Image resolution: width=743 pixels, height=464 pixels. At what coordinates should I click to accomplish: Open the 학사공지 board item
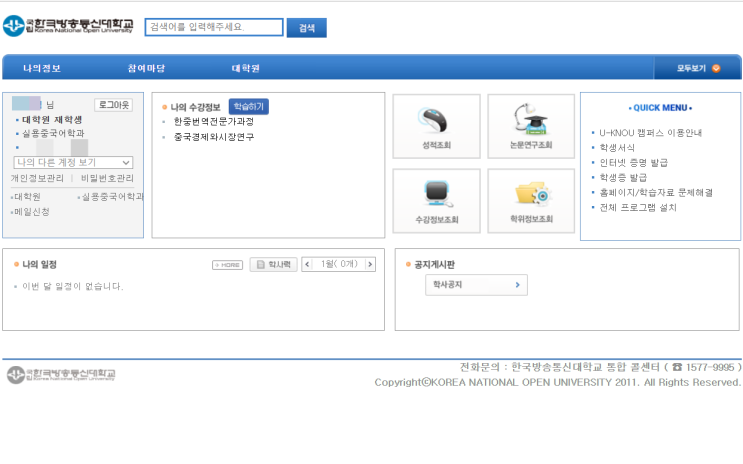tap(476, 285)
